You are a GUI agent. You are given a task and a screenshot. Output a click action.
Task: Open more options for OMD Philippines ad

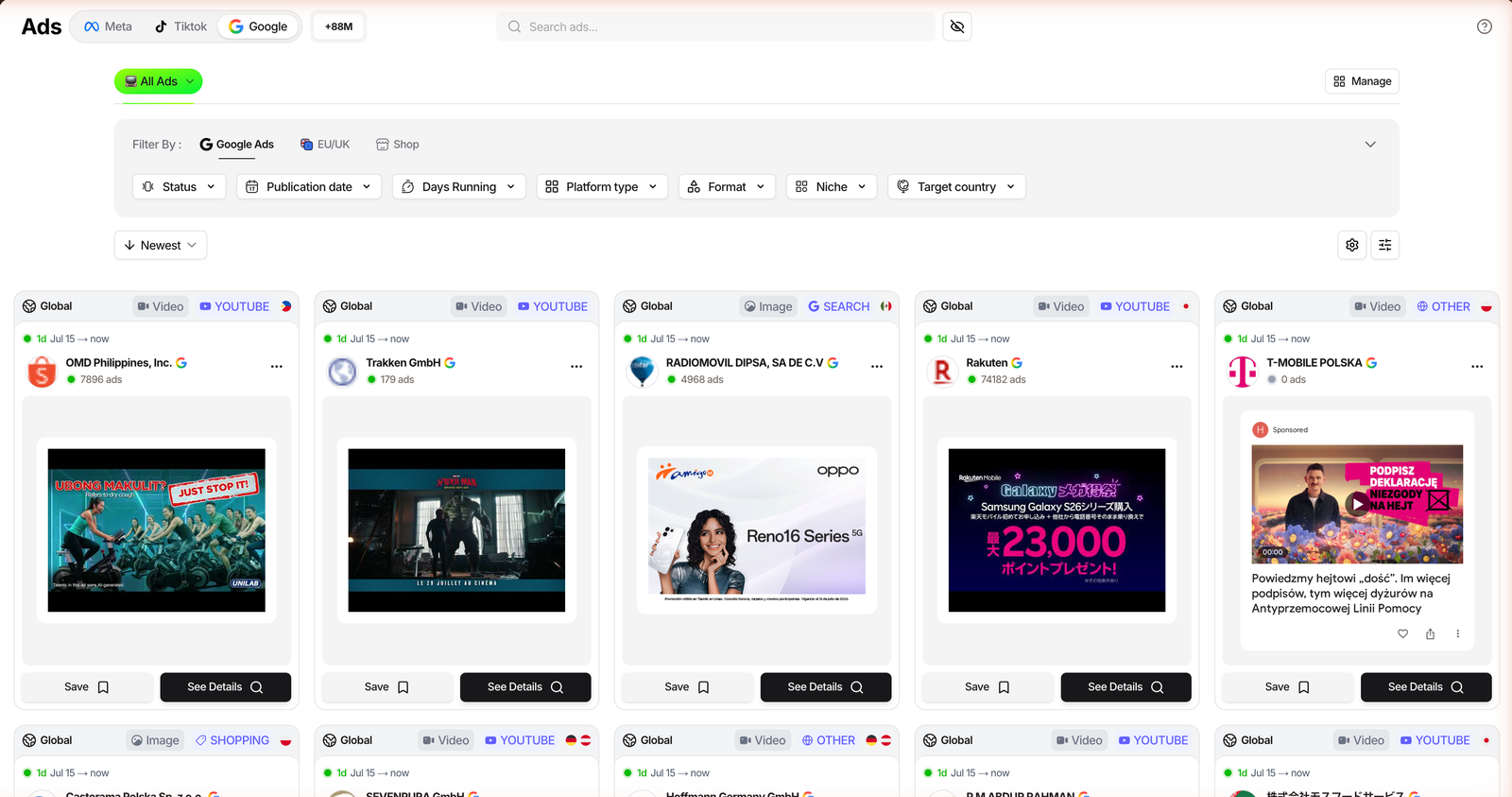[x=277, y=366]
